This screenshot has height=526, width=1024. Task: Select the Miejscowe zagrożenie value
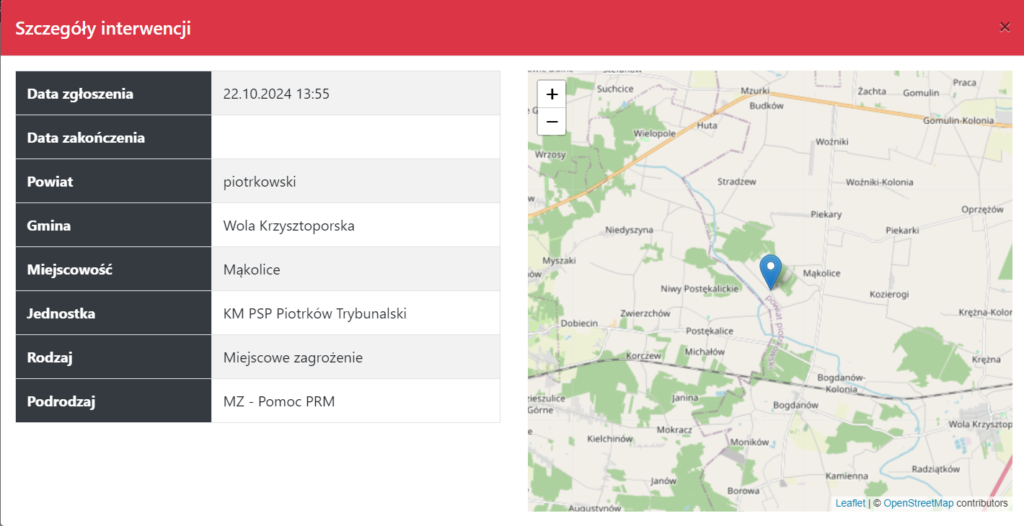(293, 357)
